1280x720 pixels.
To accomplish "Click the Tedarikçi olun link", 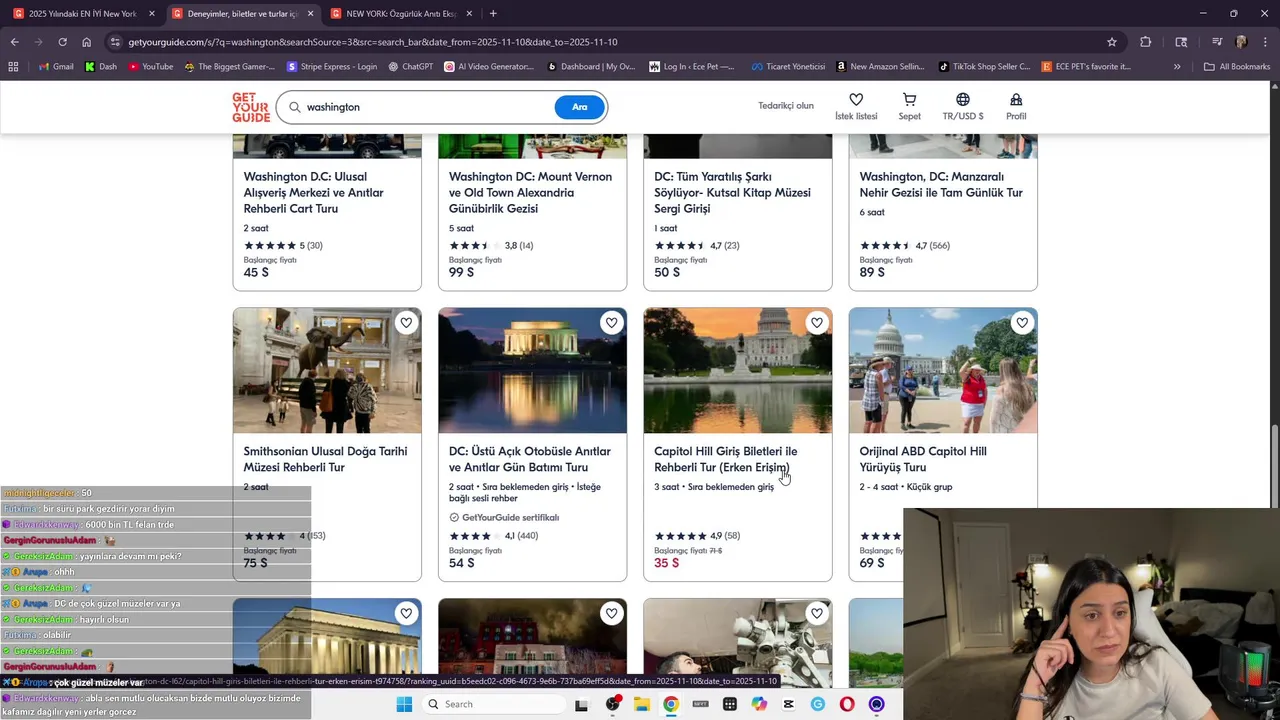I will [786, 106].
